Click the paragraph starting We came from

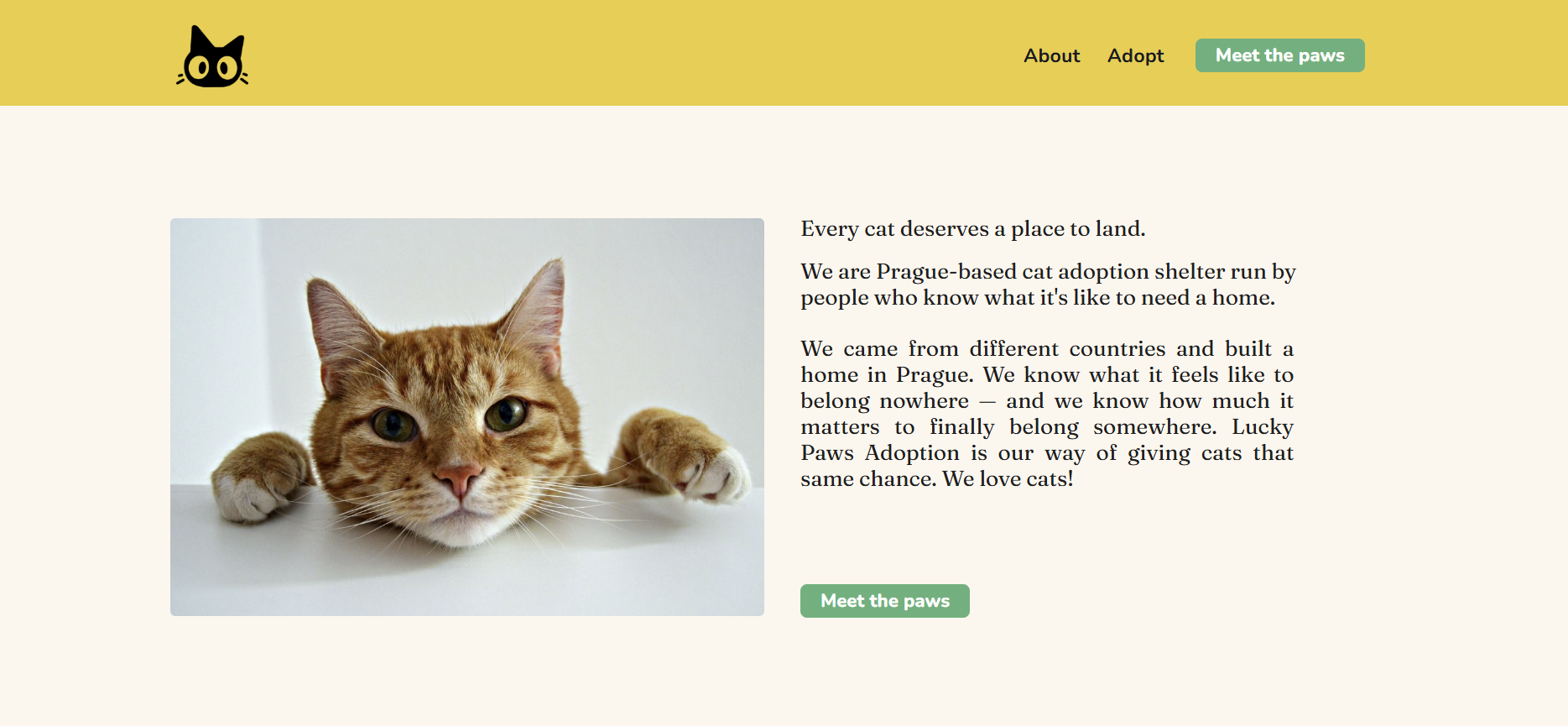click(1047, 414)
